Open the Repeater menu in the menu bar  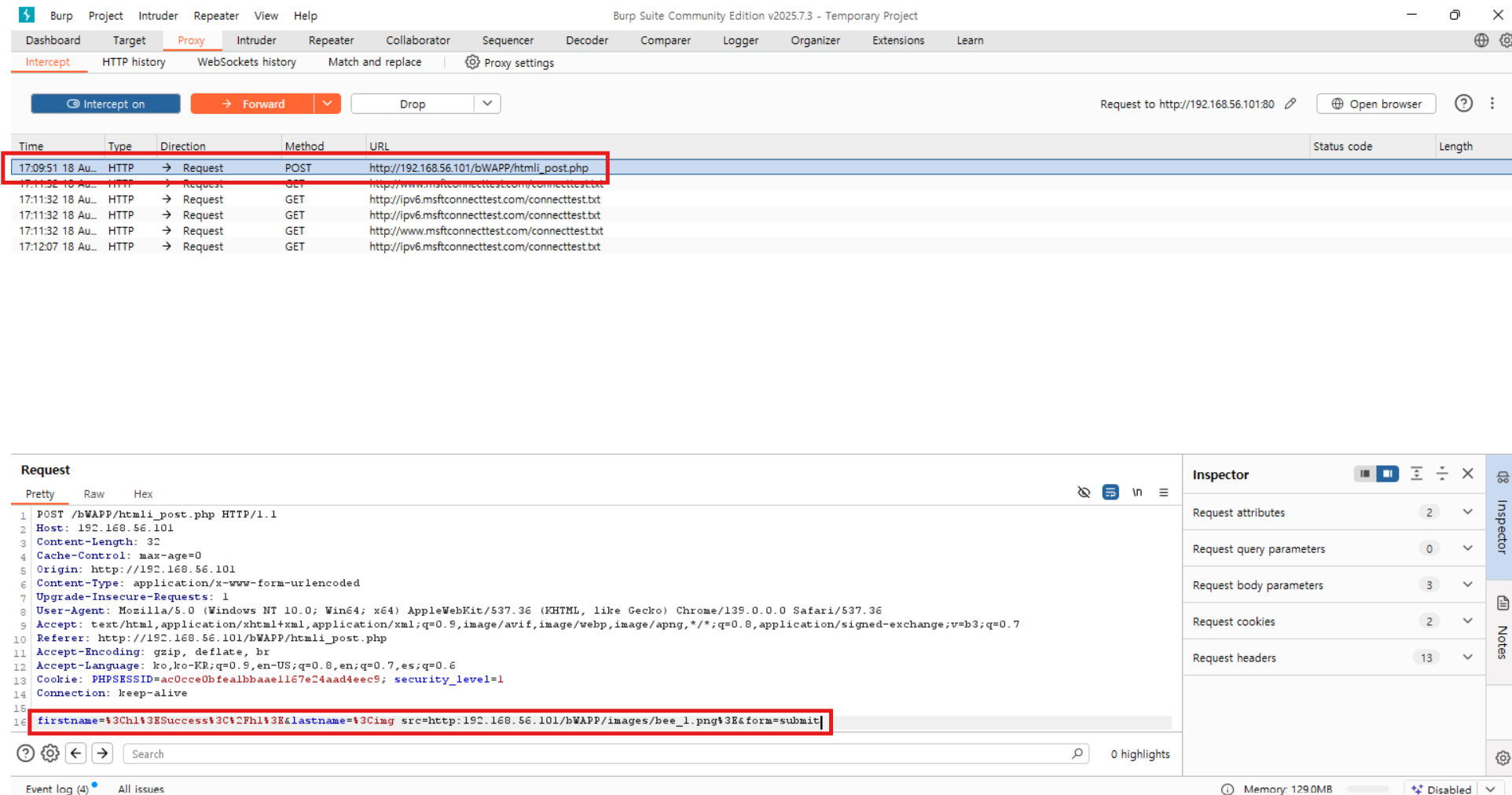[x=216, y=16]
